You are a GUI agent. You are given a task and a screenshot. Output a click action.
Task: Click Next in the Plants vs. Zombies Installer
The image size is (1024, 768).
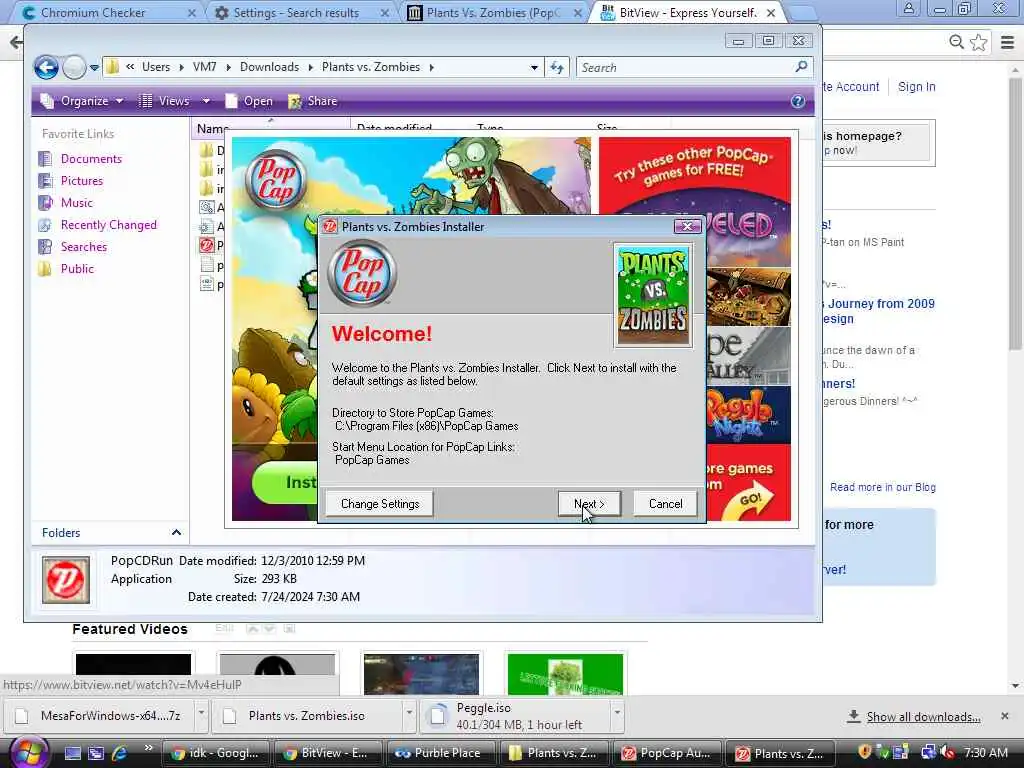[589, 504]
